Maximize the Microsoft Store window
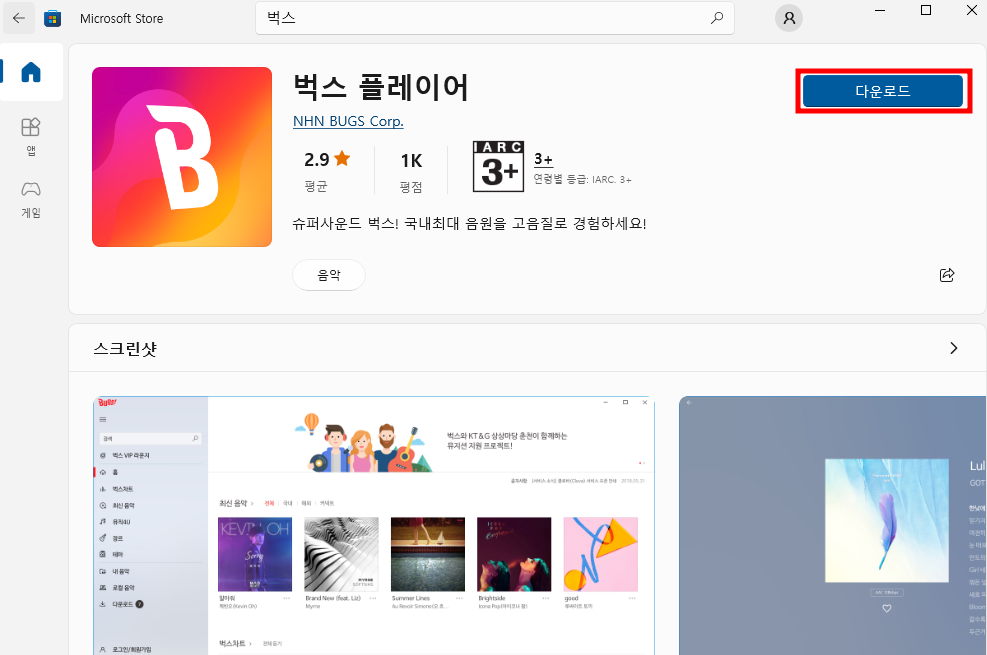The image size is (987, 655). [926, 10]
